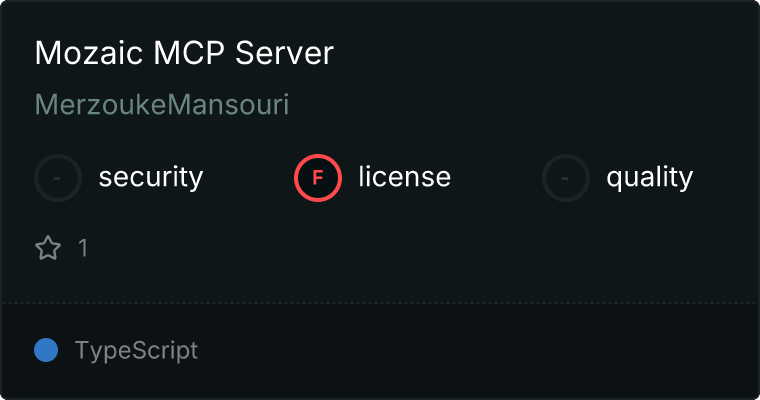Click the TypeScript language label
This screenshot has height=400, width=760.
point(136,351)
